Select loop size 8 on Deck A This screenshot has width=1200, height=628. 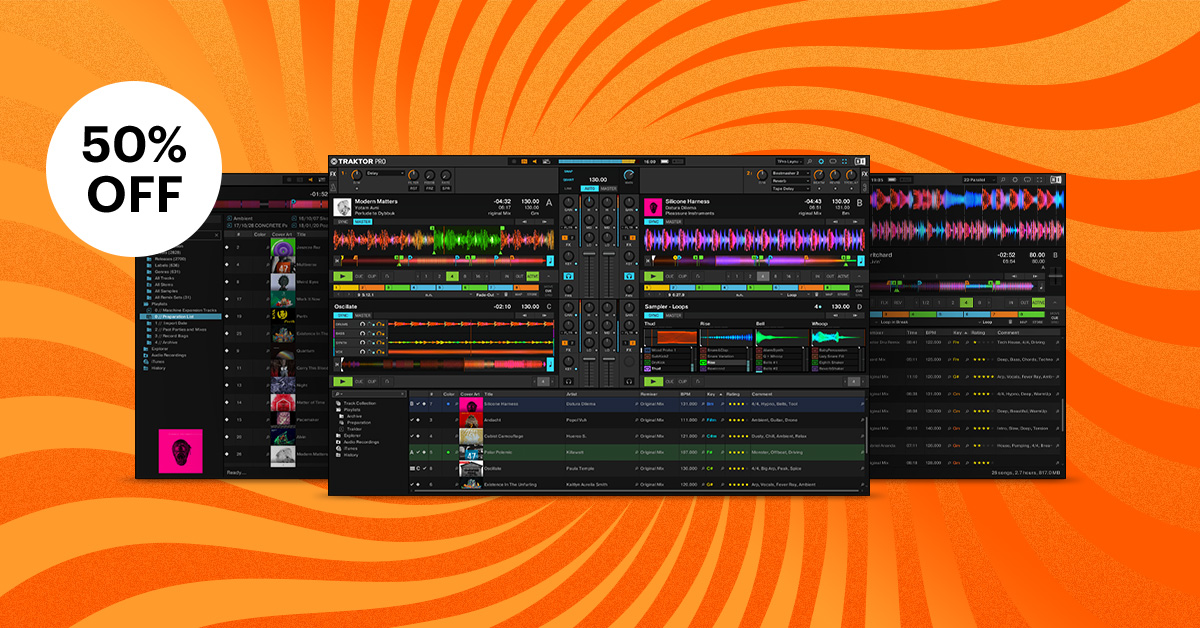click(464, 275)
